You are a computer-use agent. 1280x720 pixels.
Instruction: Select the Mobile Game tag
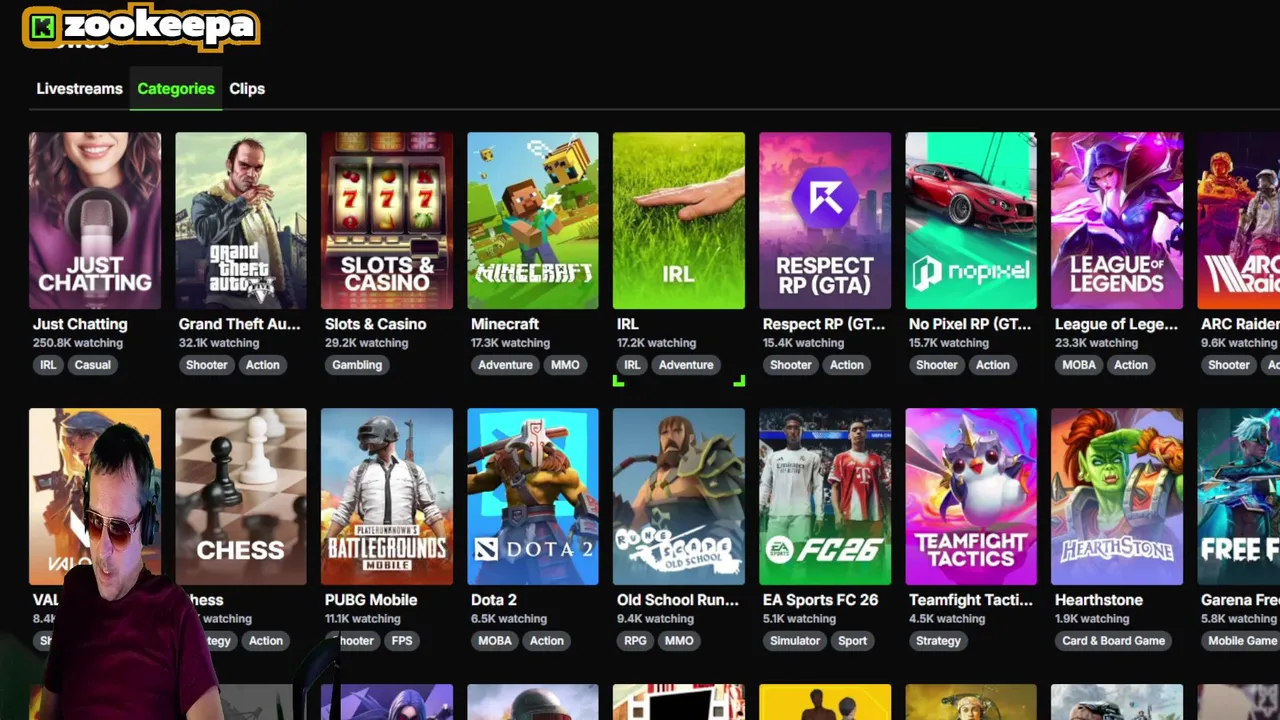pos(1242,641)
